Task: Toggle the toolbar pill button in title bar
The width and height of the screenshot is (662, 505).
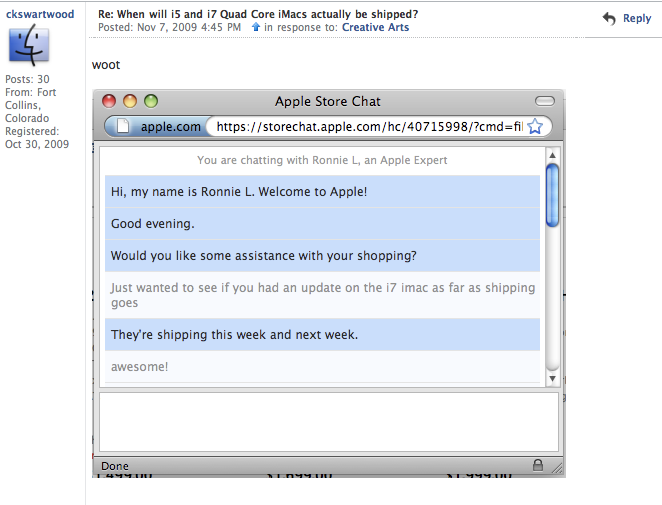Action: tap(545, 101)
